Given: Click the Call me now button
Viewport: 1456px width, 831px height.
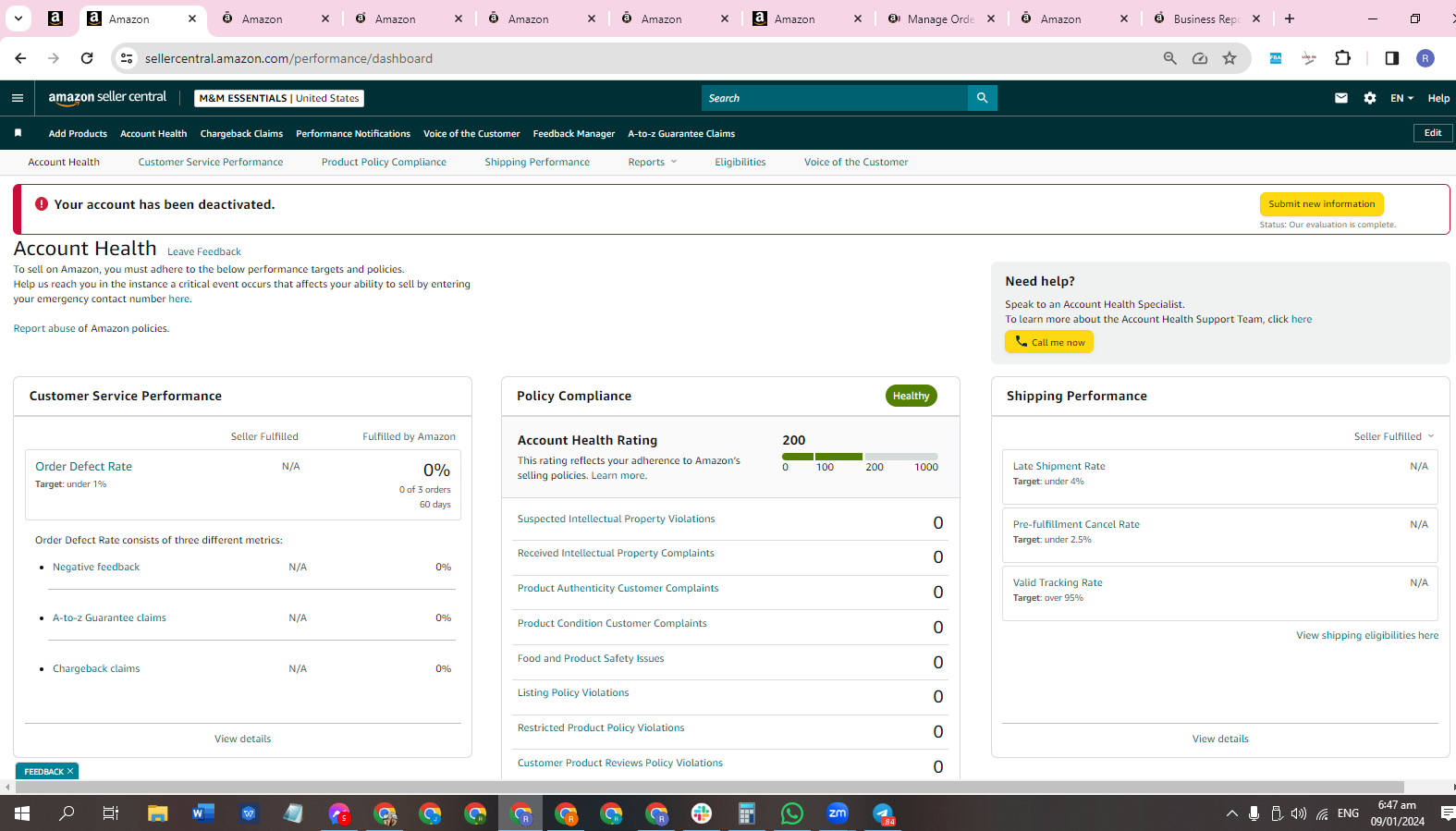Looking at the screenshot, I should coord(1049,342).
